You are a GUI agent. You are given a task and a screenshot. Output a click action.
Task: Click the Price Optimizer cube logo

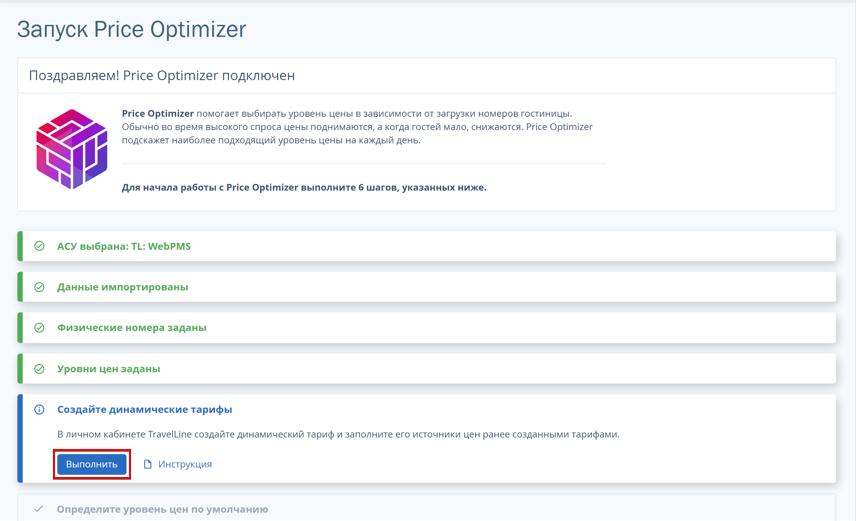(72, 149)
